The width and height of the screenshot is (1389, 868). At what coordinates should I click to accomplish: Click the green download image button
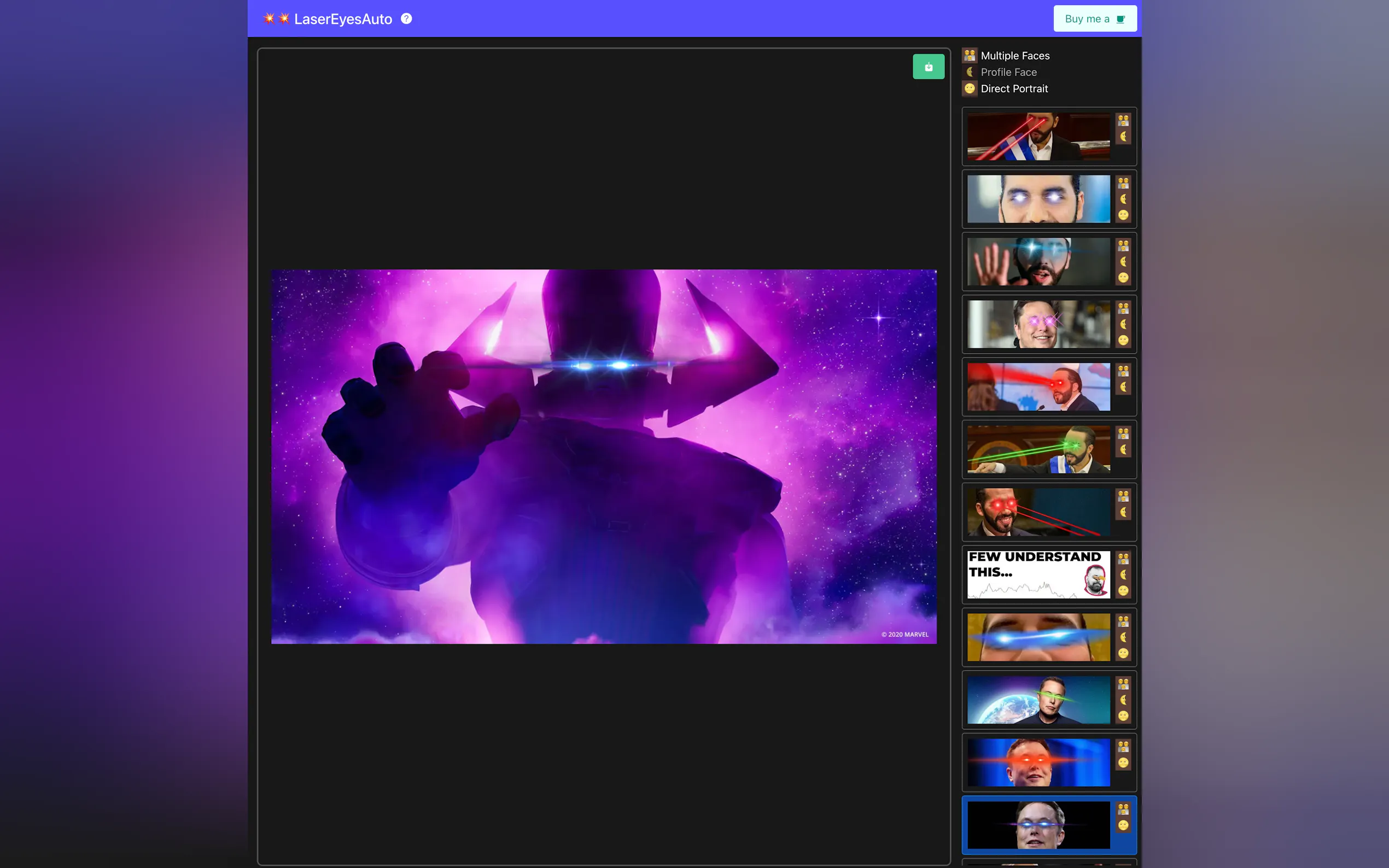928,67
